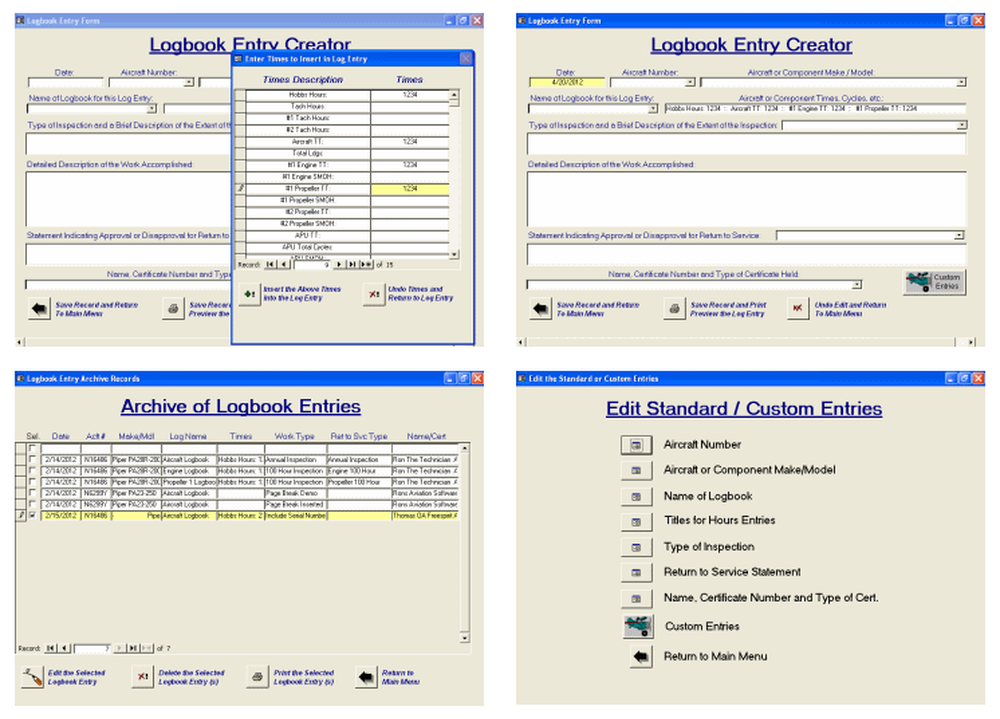
Task: Open the Name of Logbook editor button
Action: click(x=636, y=496)
